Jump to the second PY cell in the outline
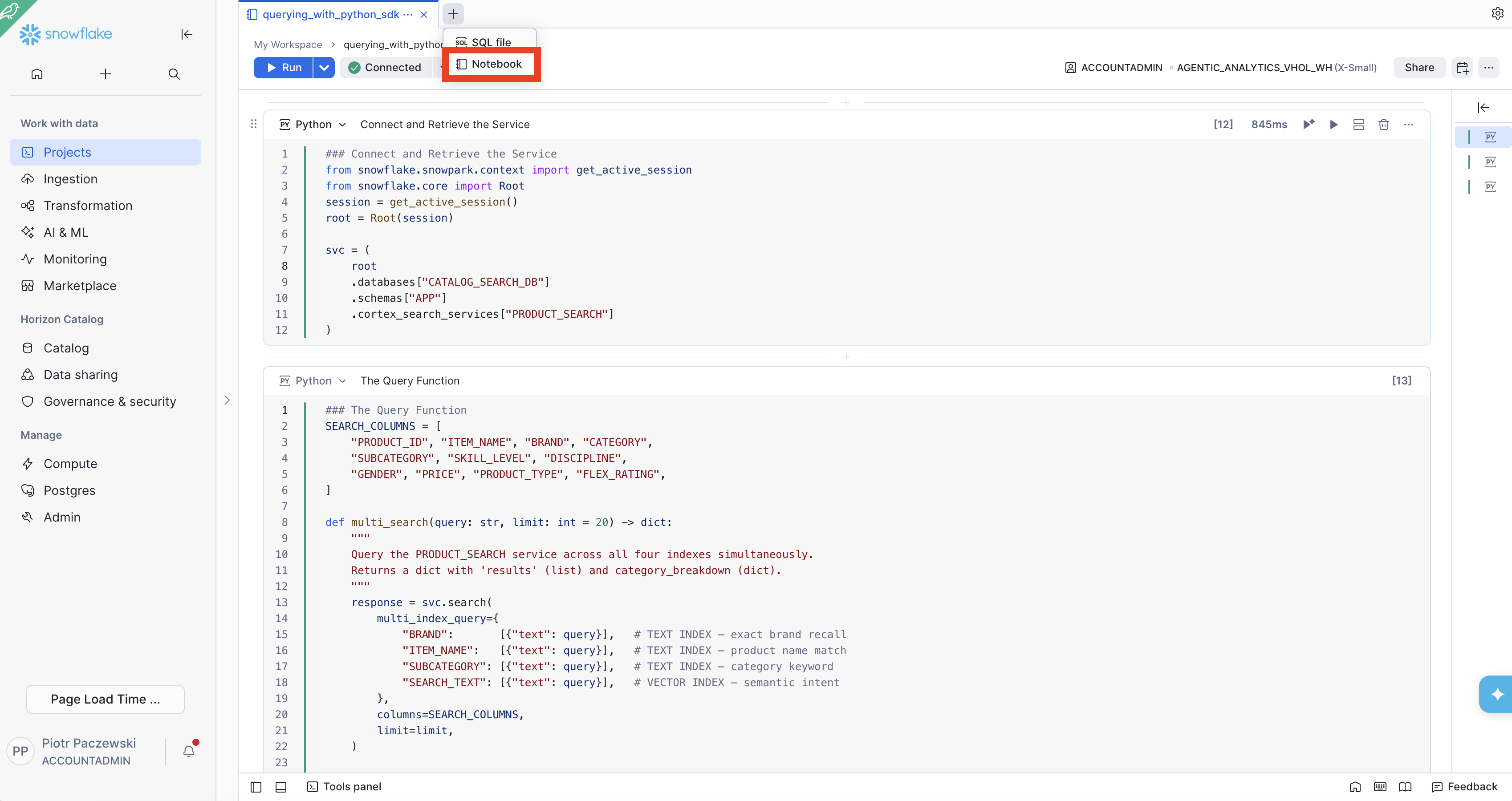1512x801 pixels. point(1490,162)
